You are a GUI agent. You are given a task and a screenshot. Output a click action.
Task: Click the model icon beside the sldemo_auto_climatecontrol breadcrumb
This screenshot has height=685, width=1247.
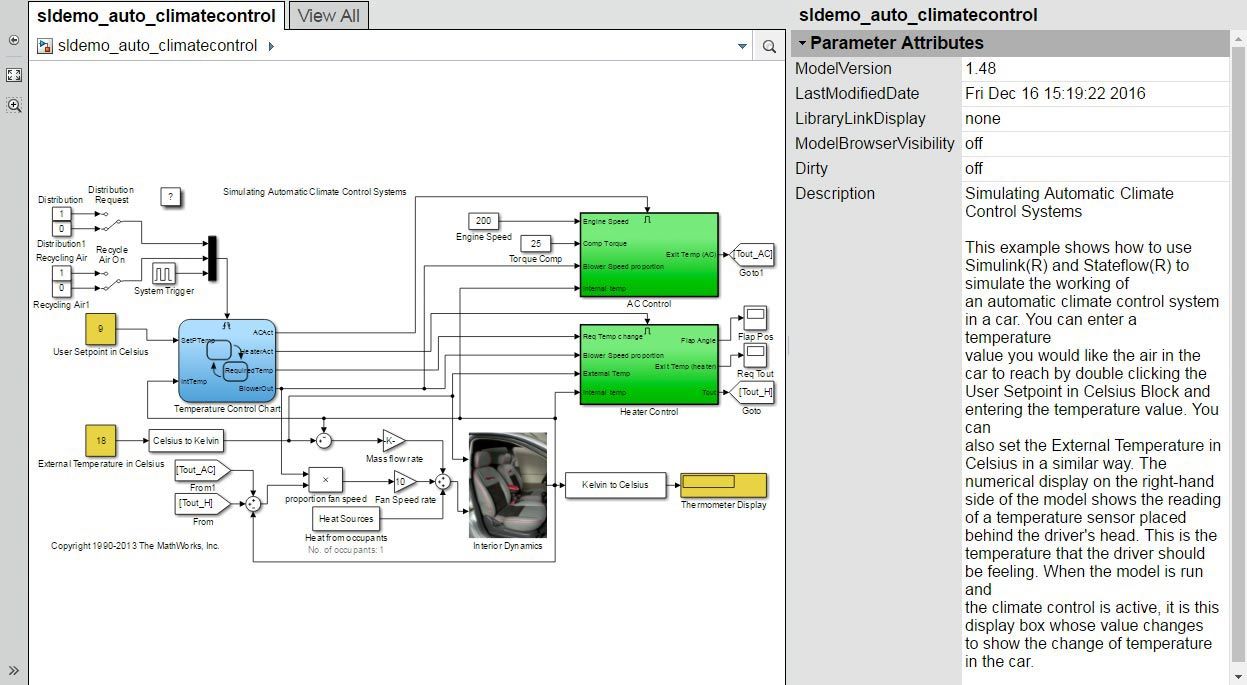(x=45, y=46)
